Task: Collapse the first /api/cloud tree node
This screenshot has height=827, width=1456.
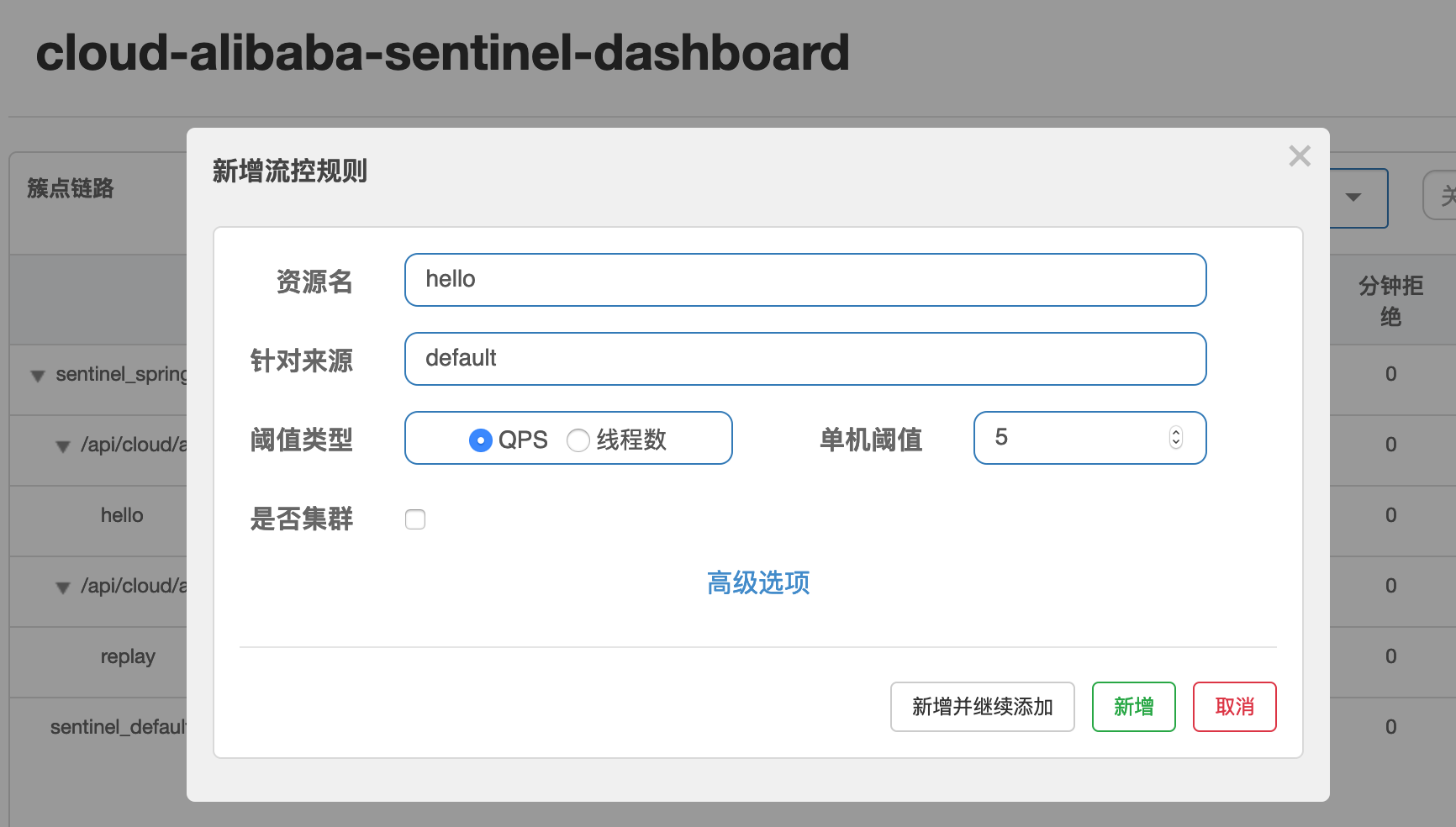Action: [x=63, y=446]
